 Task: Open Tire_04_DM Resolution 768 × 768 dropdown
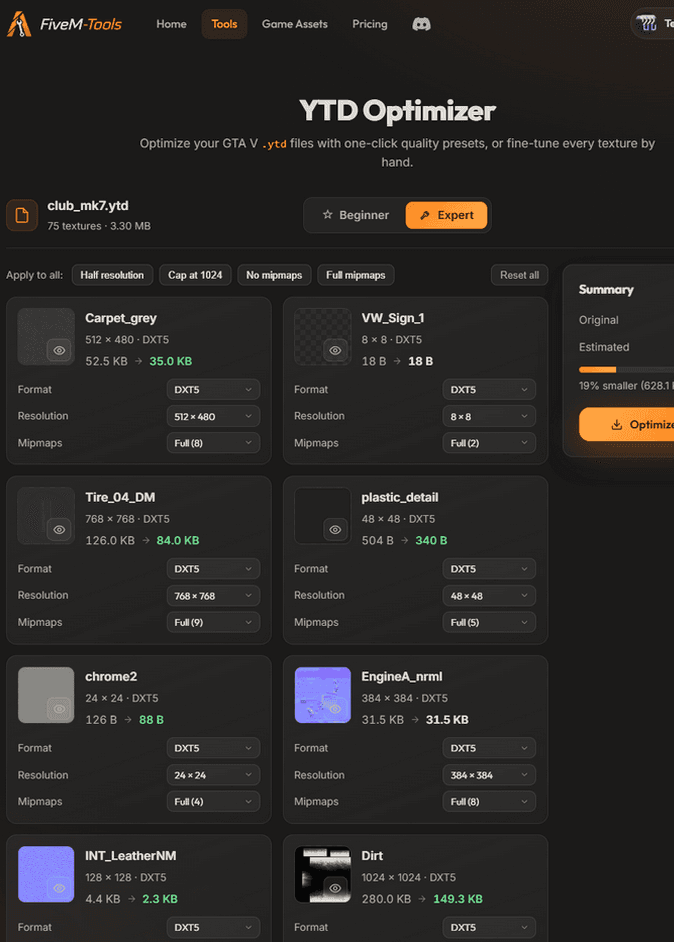point(213,595)
